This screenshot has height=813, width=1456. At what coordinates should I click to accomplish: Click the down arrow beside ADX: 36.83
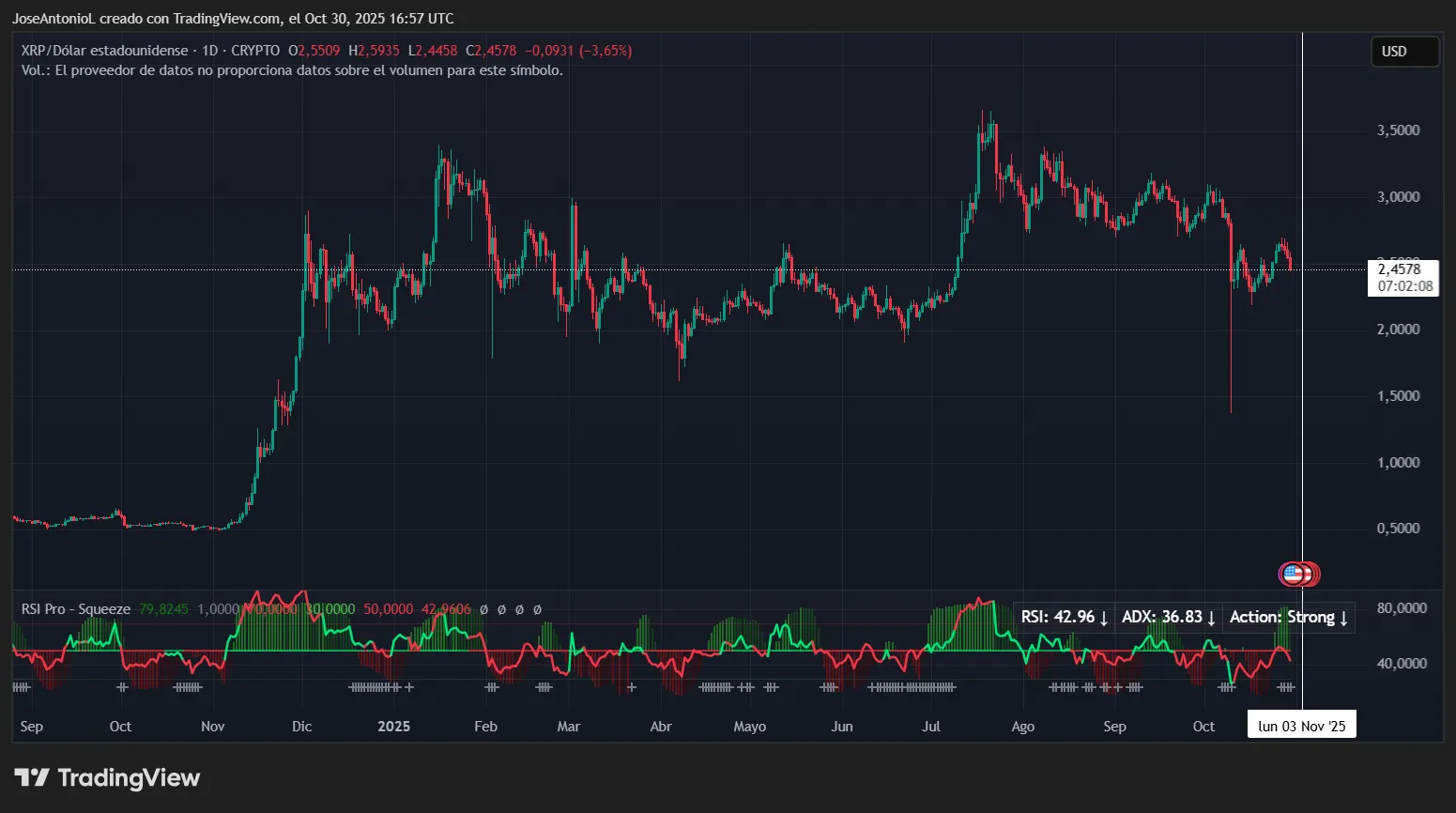coord(1209,617)
